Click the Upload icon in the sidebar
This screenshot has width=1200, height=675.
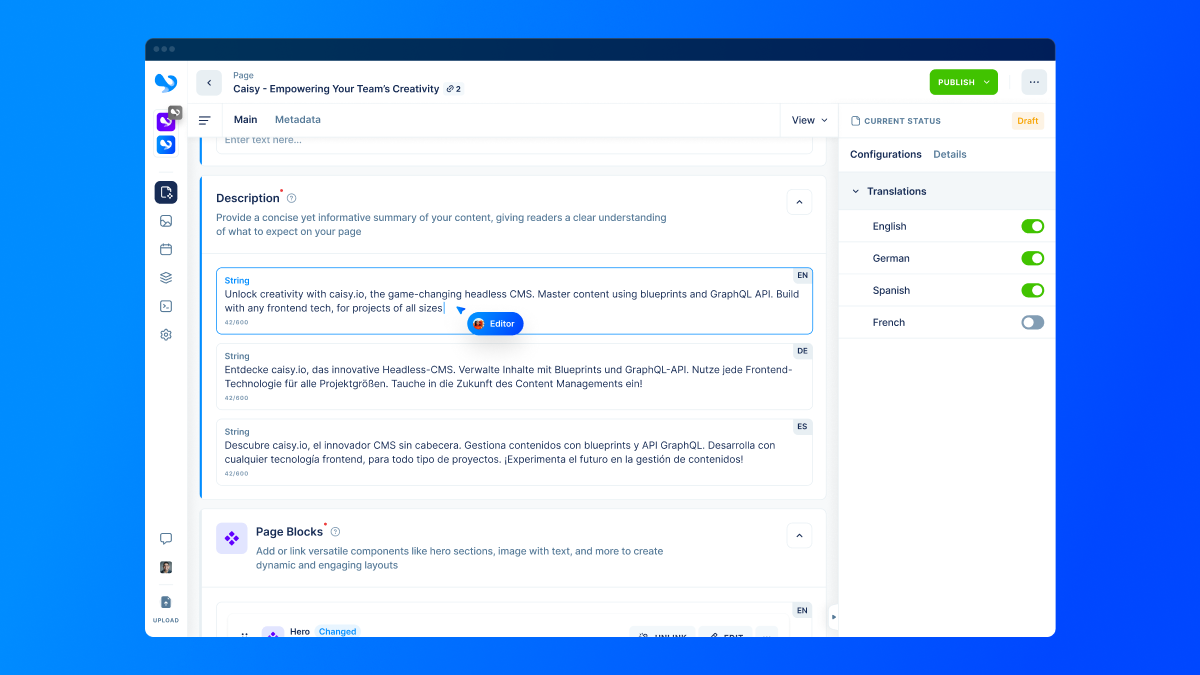pos(166,601)
